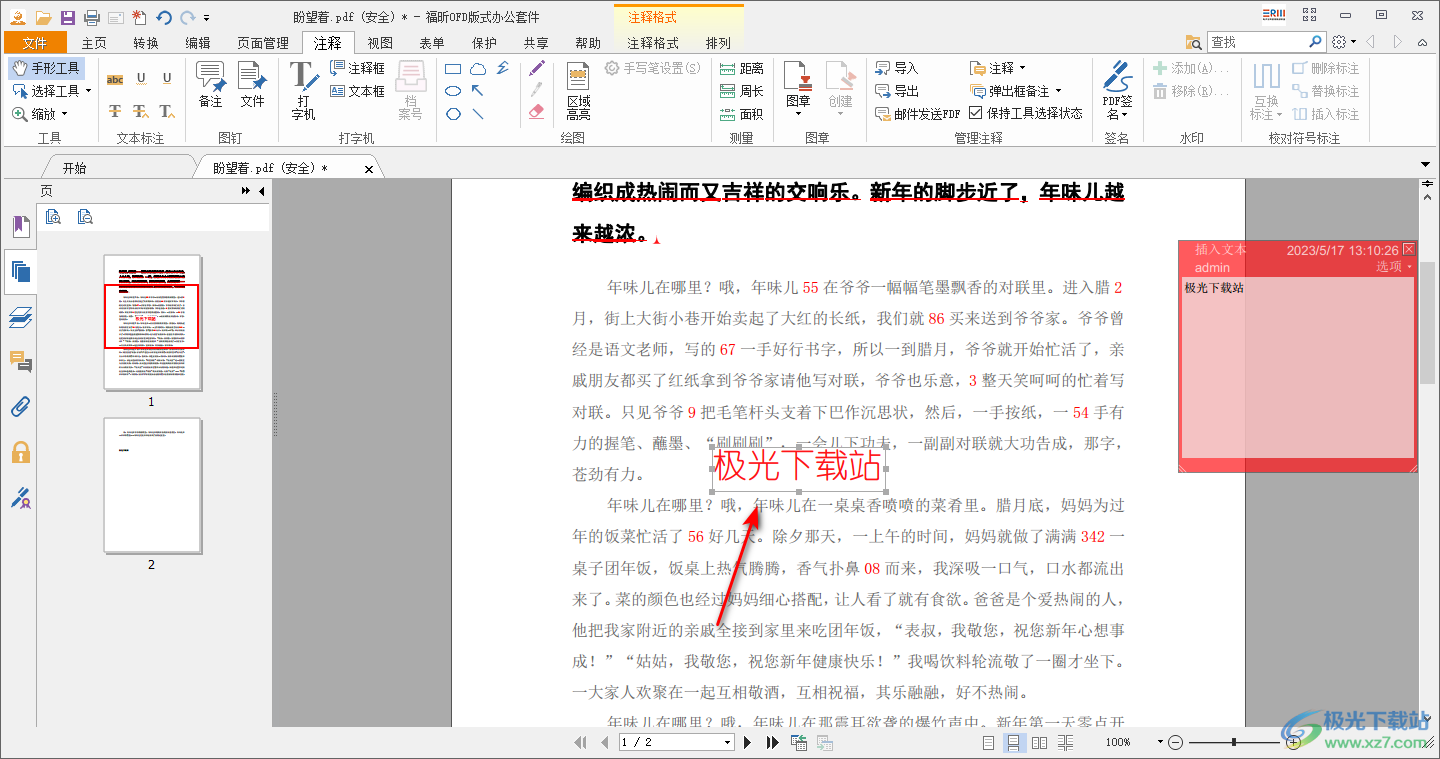Go to the next page

tap(747, 742)
